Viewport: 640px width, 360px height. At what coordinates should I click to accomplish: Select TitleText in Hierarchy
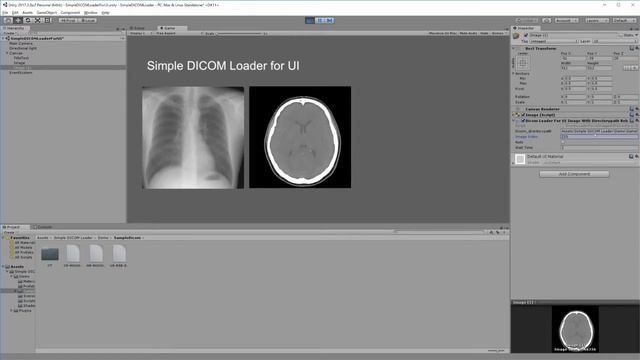pos(21,58)
